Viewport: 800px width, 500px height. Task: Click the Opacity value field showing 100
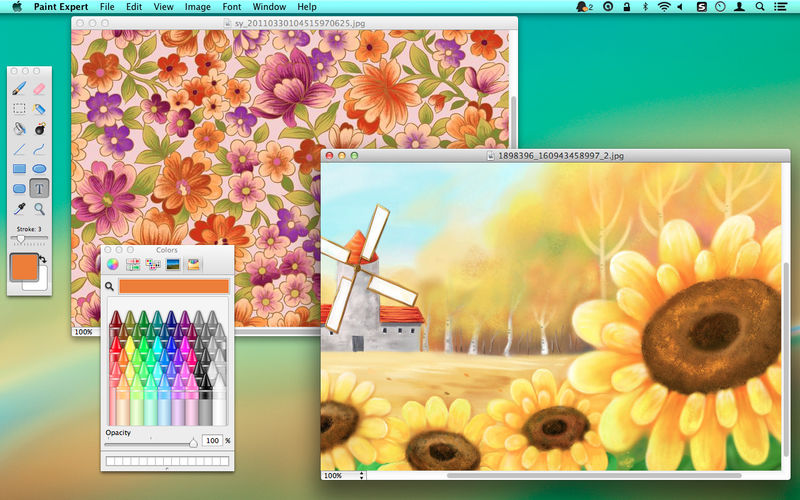[x=212, y=440]
